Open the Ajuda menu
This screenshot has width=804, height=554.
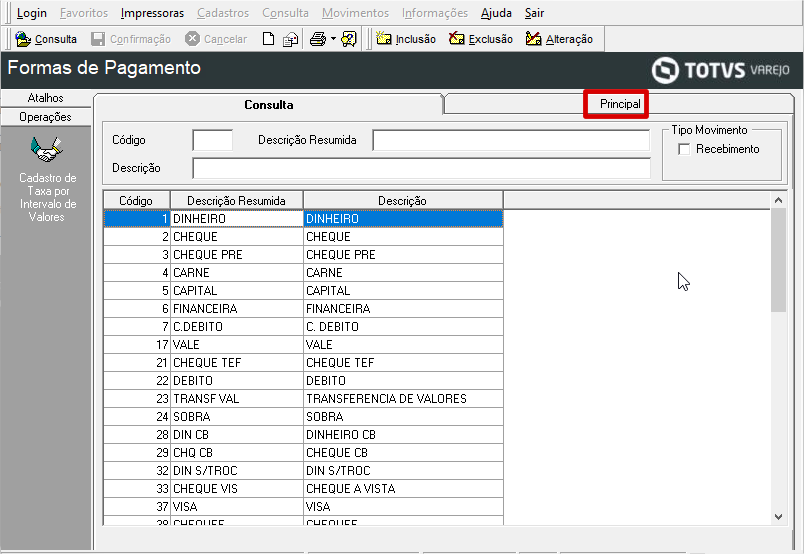(x=496, y=13)
